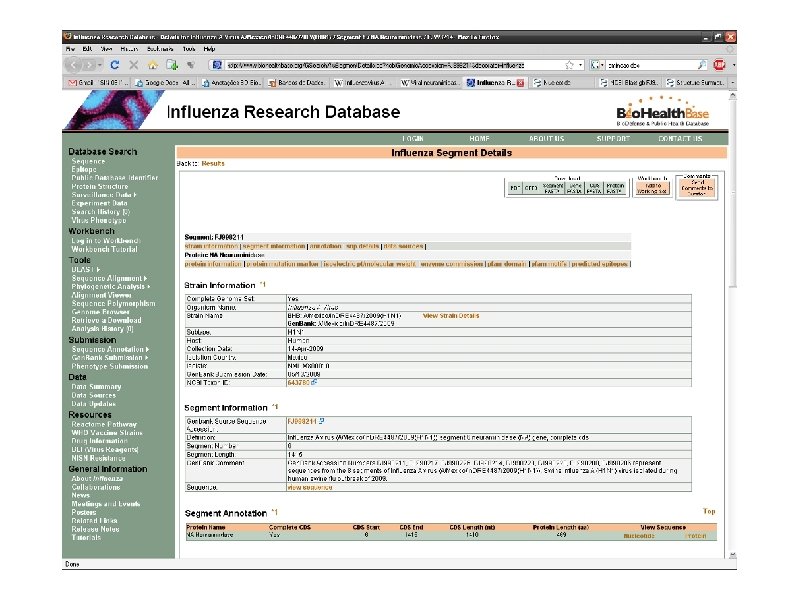Screen dimensions: 800x600
Task: Go back with the browser Back arrow
Action: coord(73,65)
